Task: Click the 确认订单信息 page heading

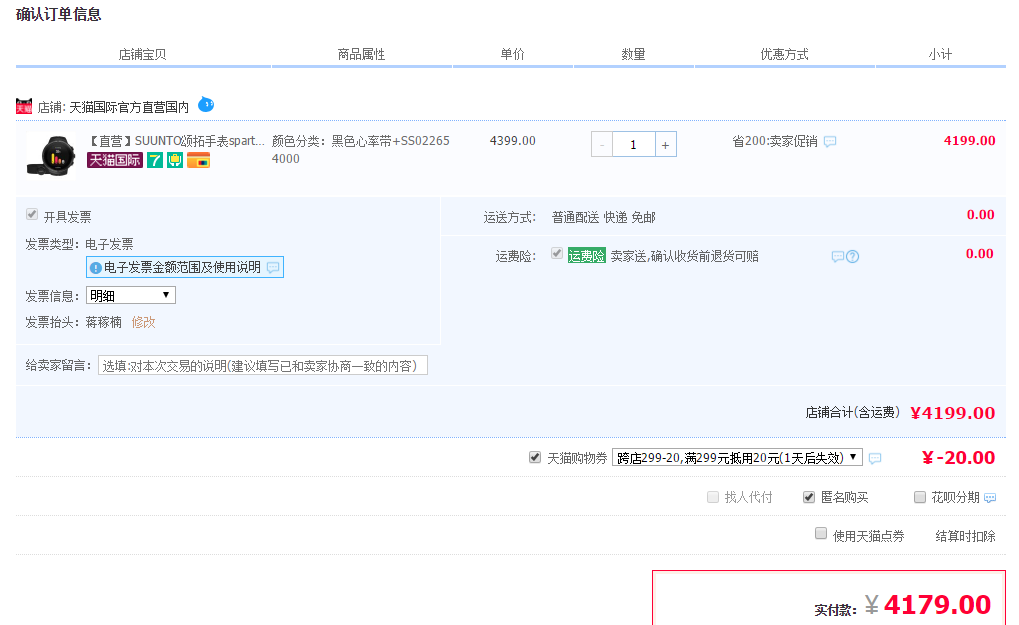Action: pos(58,14)
